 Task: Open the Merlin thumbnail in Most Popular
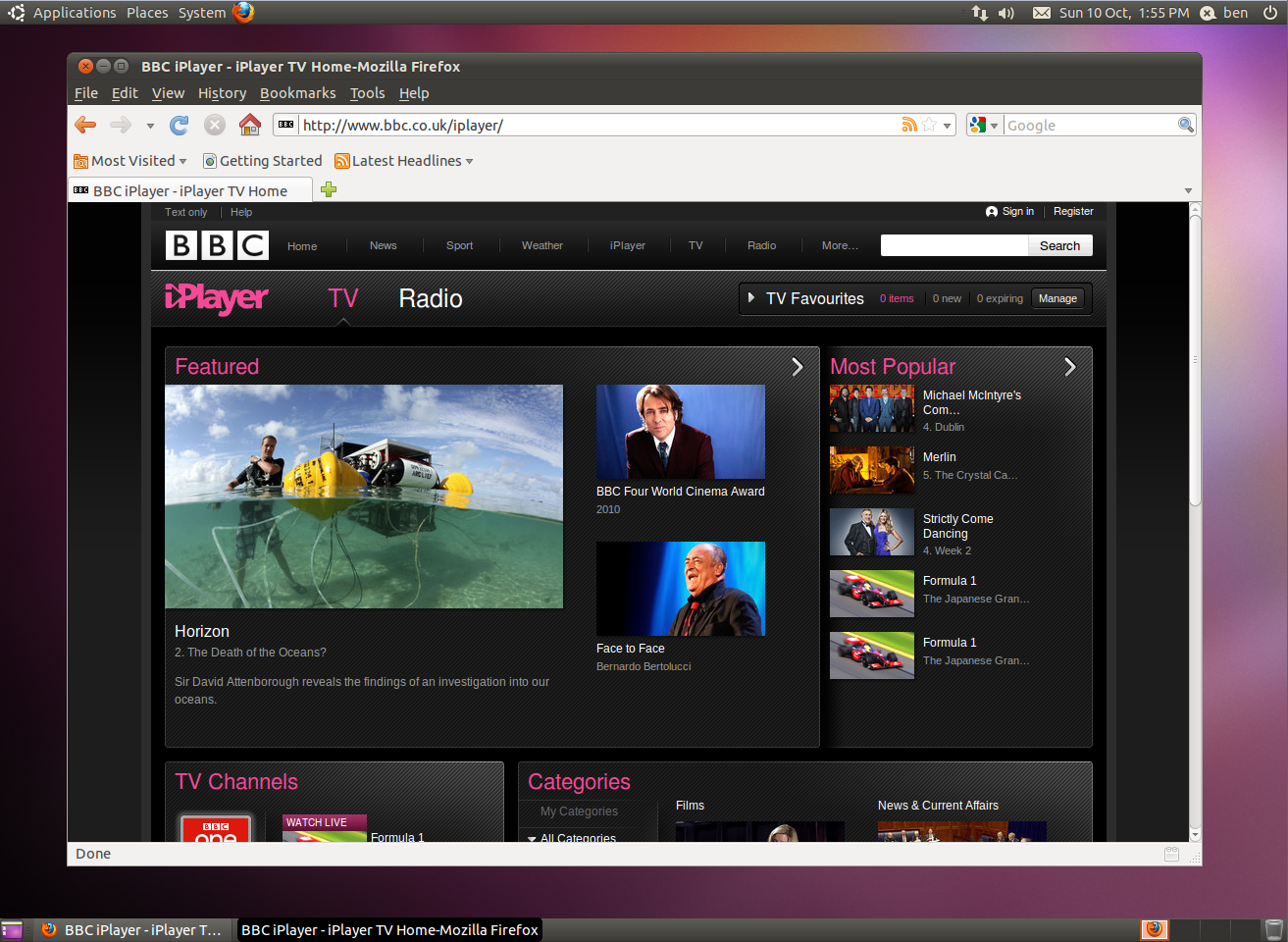coord(872,470)
